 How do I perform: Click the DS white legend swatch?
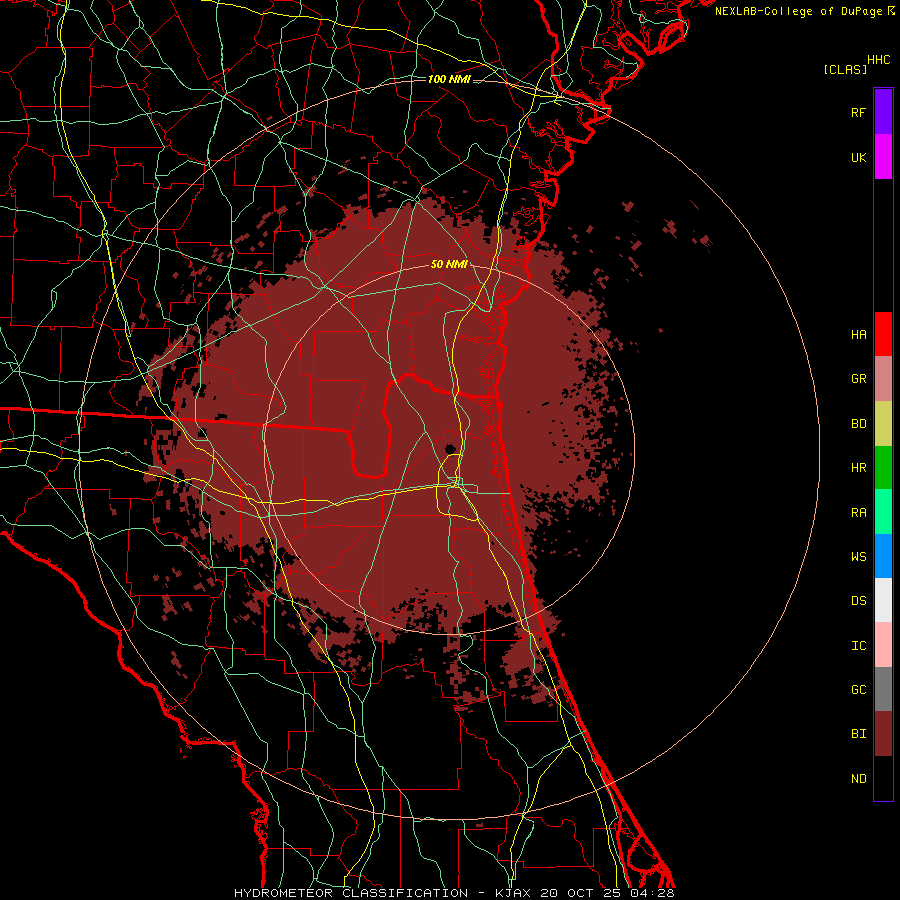(x=883, y=600)
